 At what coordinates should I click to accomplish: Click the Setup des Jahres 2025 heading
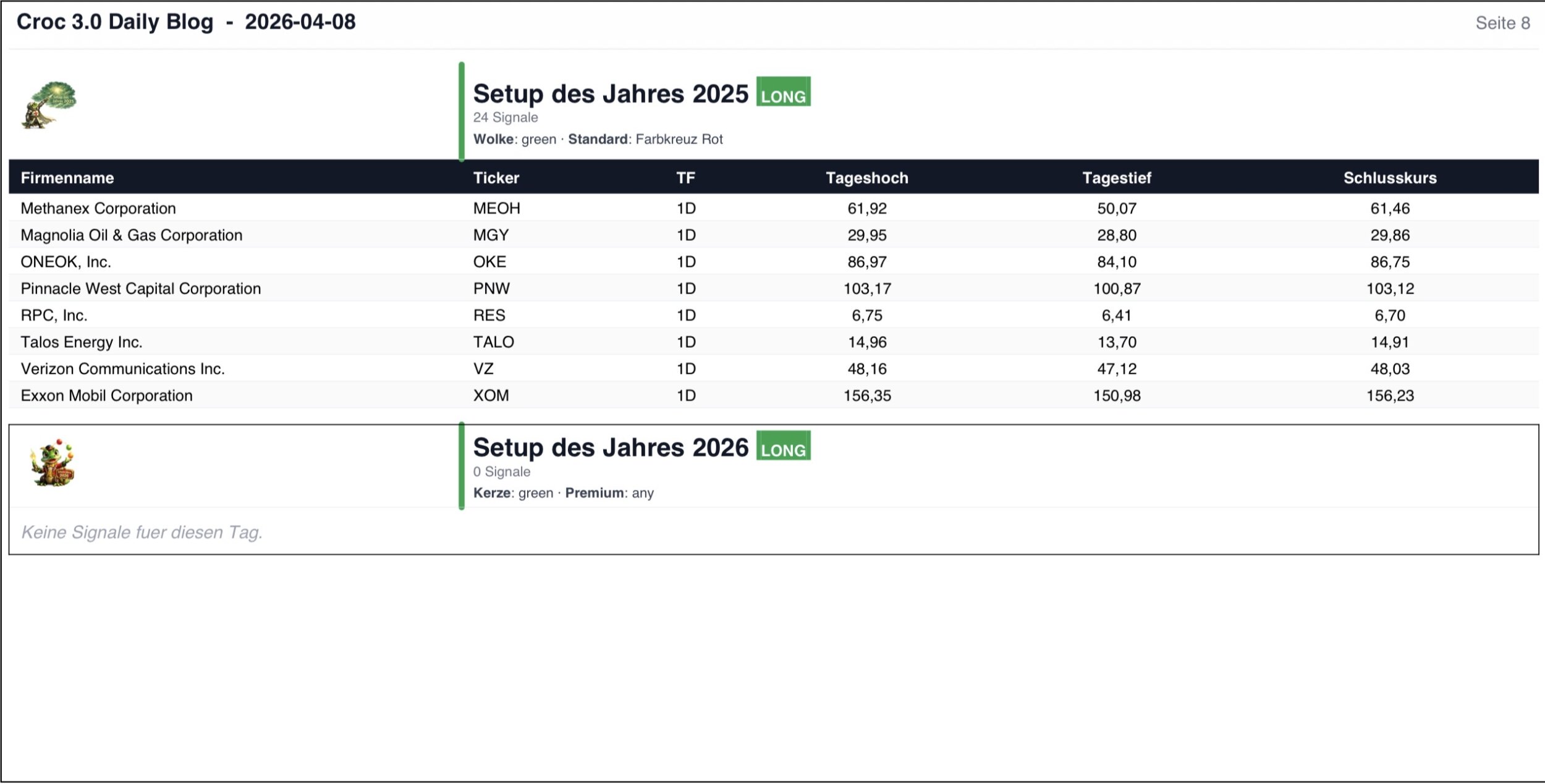[610, 94]
